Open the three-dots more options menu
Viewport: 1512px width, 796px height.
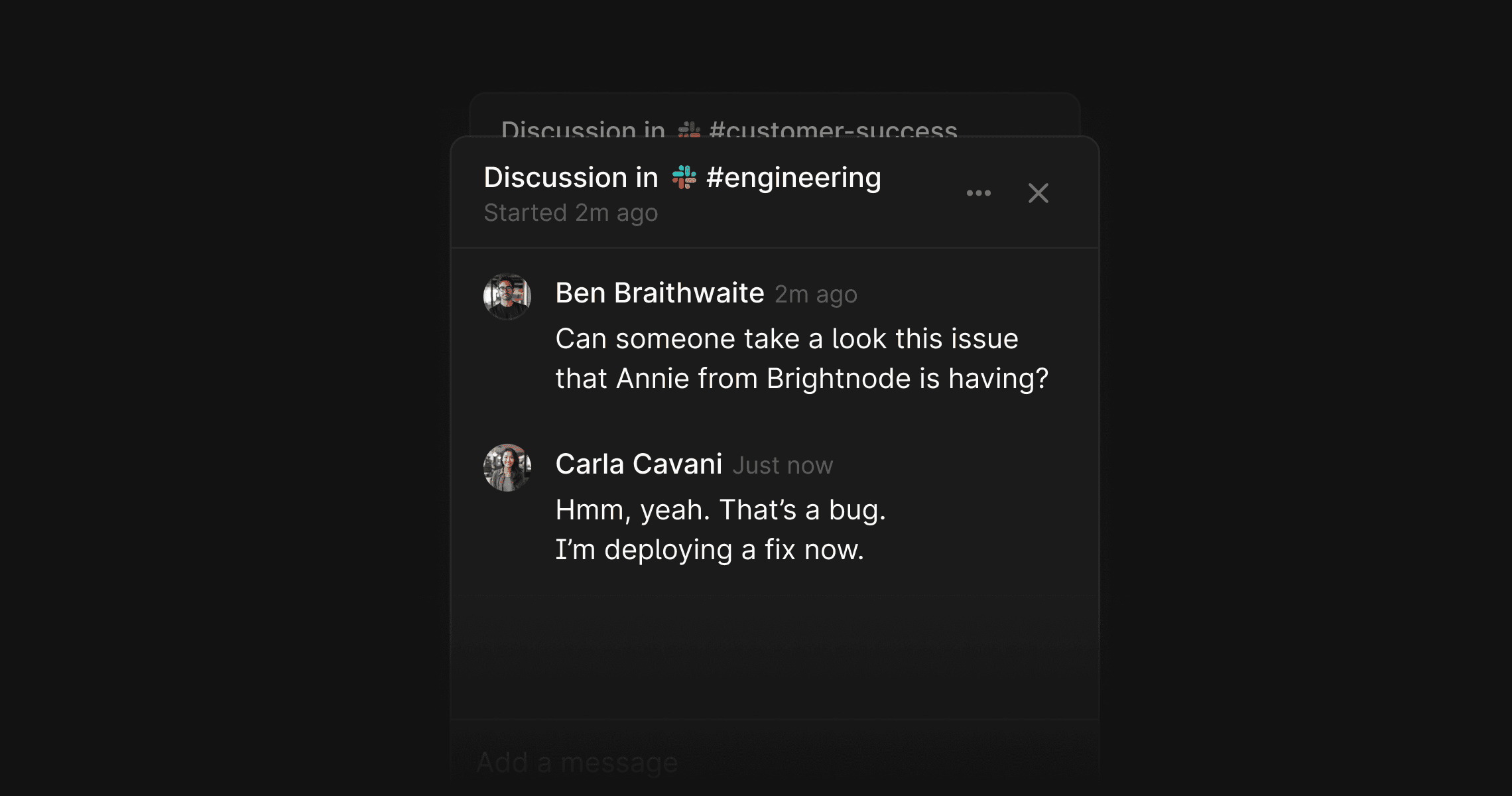(978, 193)
